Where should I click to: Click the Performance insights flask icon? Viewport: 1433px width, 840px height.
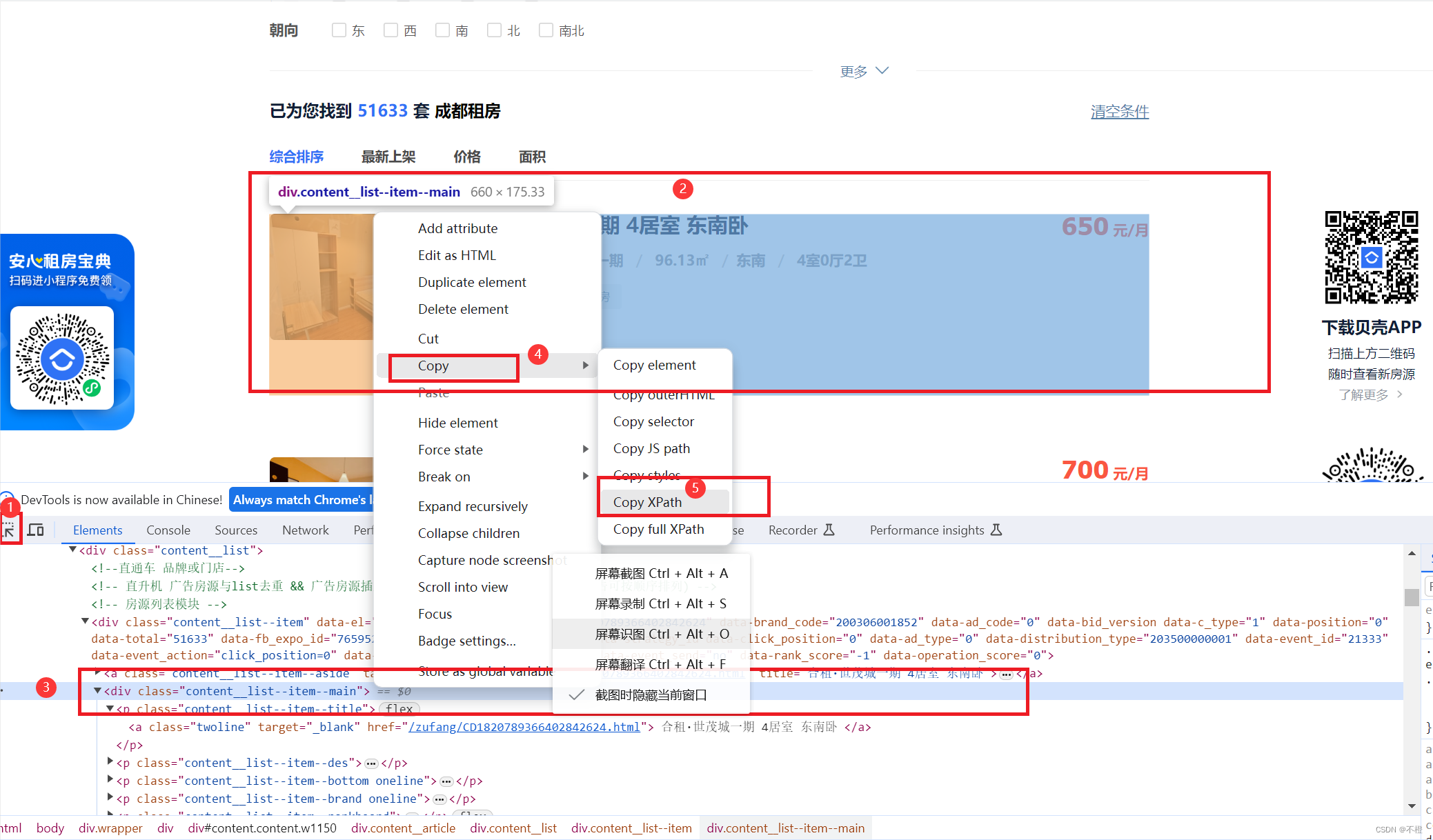pyautogui.click(x=996, y=530)
